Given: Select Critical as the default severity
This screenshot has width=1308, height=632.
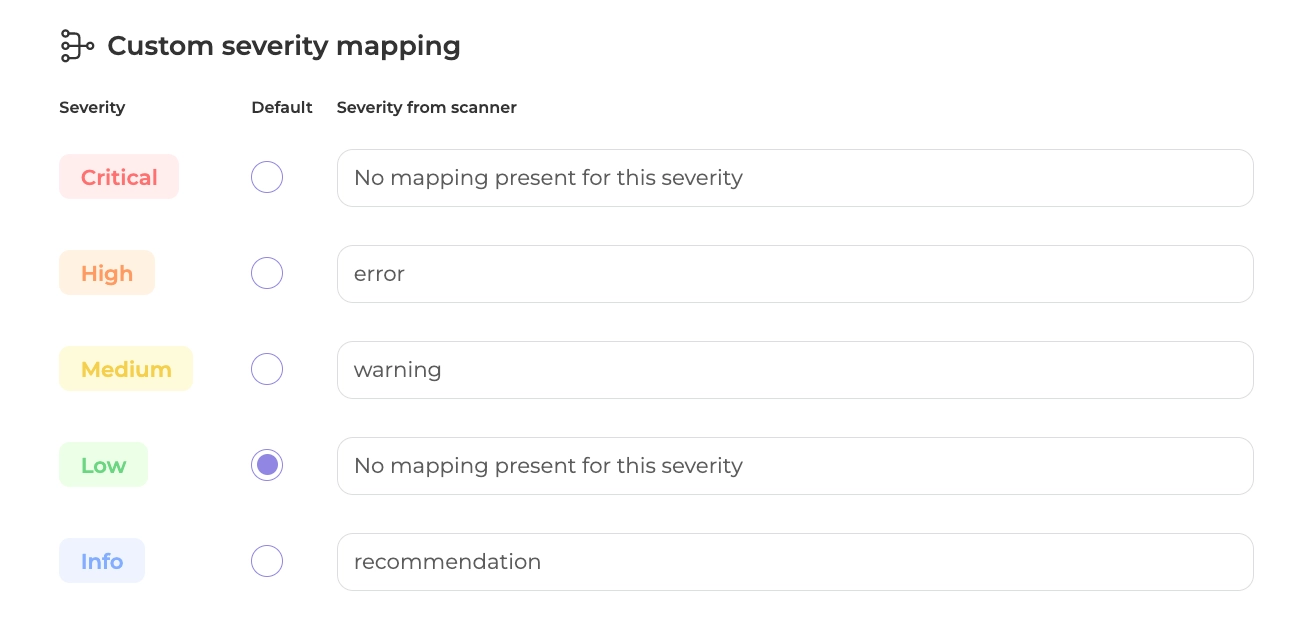Looking at the screenshot, I should 267,178.
